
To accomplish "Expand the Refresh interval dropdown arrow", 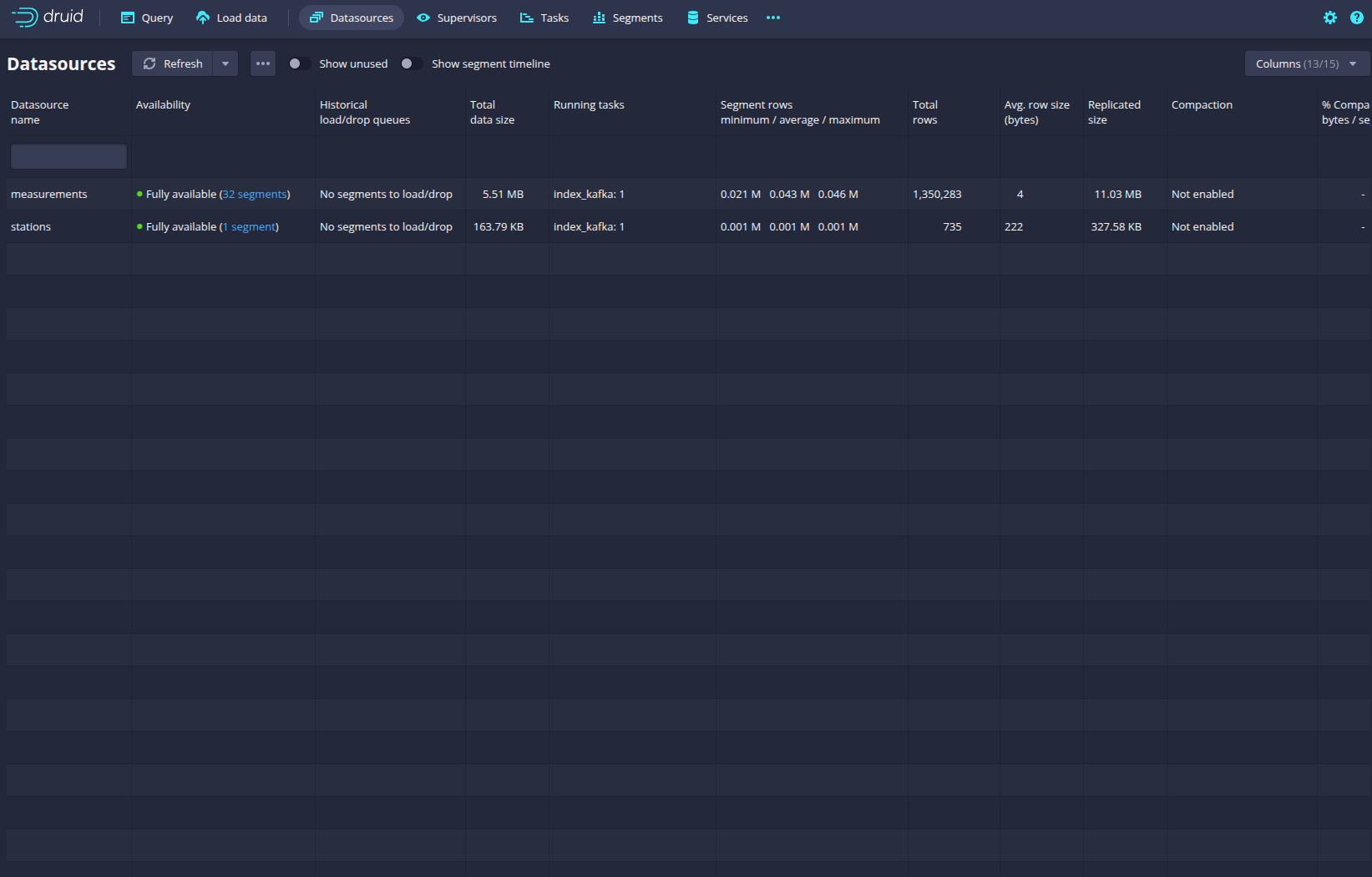I will coord(225,63).
